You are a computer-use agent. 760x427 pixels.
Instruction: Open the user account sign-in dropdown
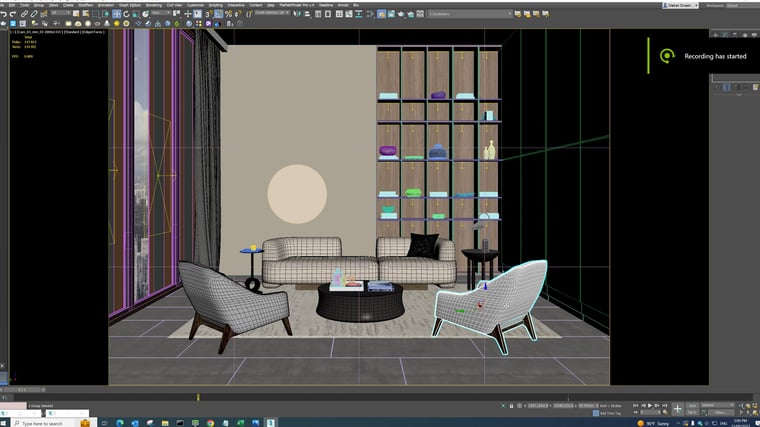coord(681,5)
